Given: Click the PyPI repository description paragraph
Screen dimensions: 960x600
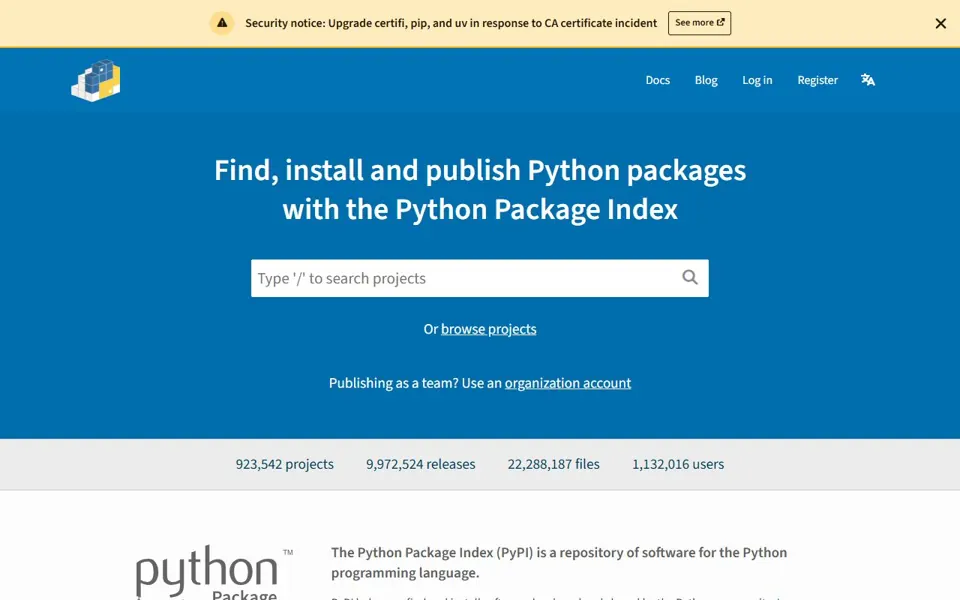Looking at the screenshot, I should click(x=559, y=562).
